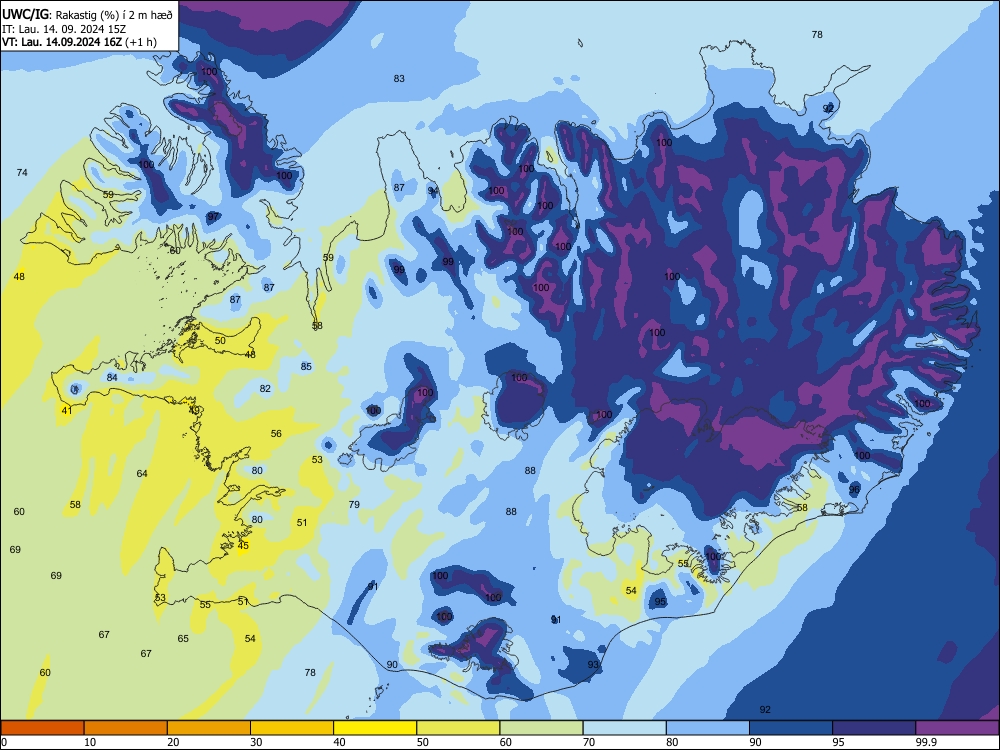1000x750 pixels.
Task: Click the medium blue 80–90 legend swatch
Action: pos(708,728)
